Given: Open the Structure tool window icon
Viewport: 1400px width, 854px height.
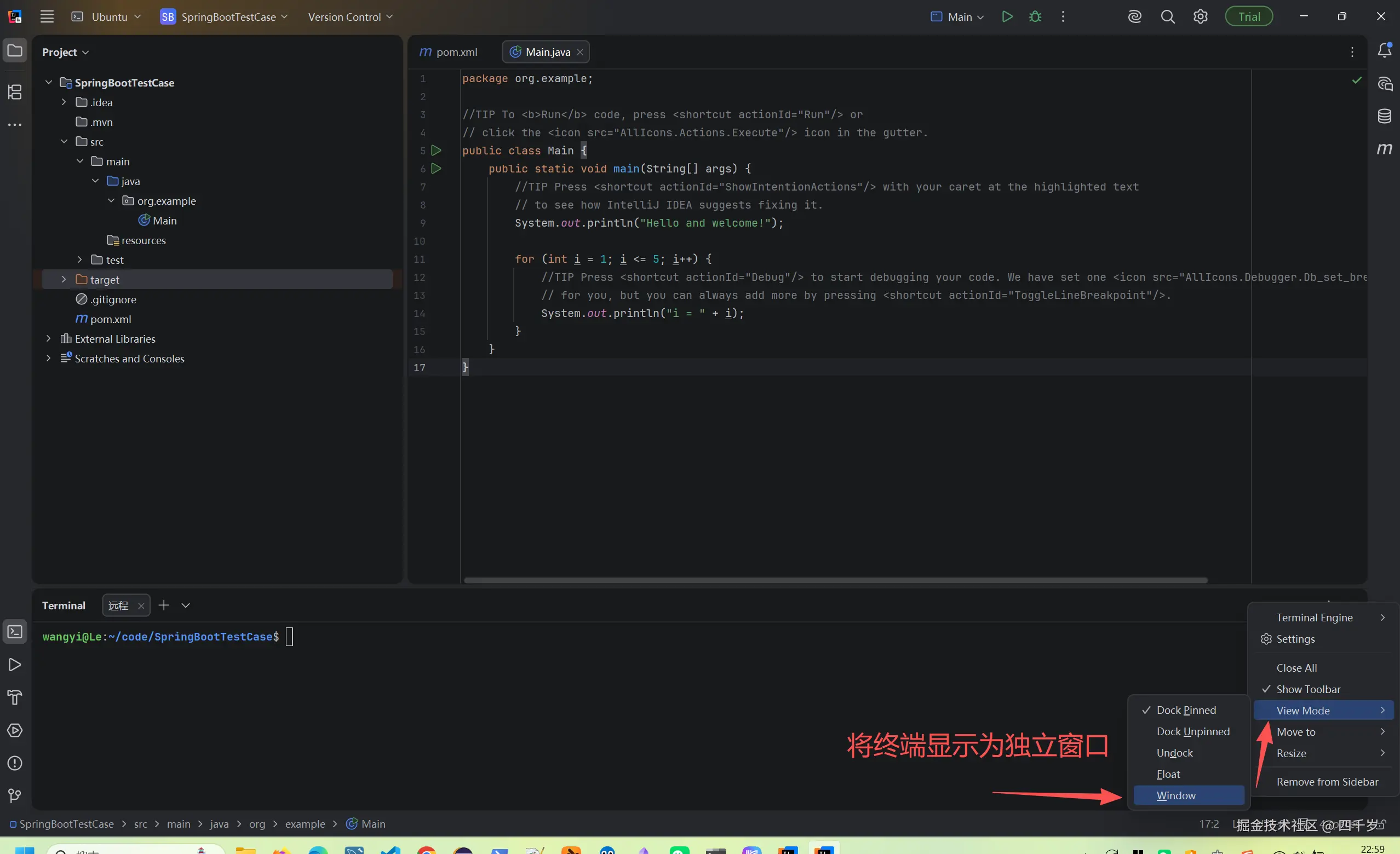Looking at the screenshot, I should [x=15, y=91].
